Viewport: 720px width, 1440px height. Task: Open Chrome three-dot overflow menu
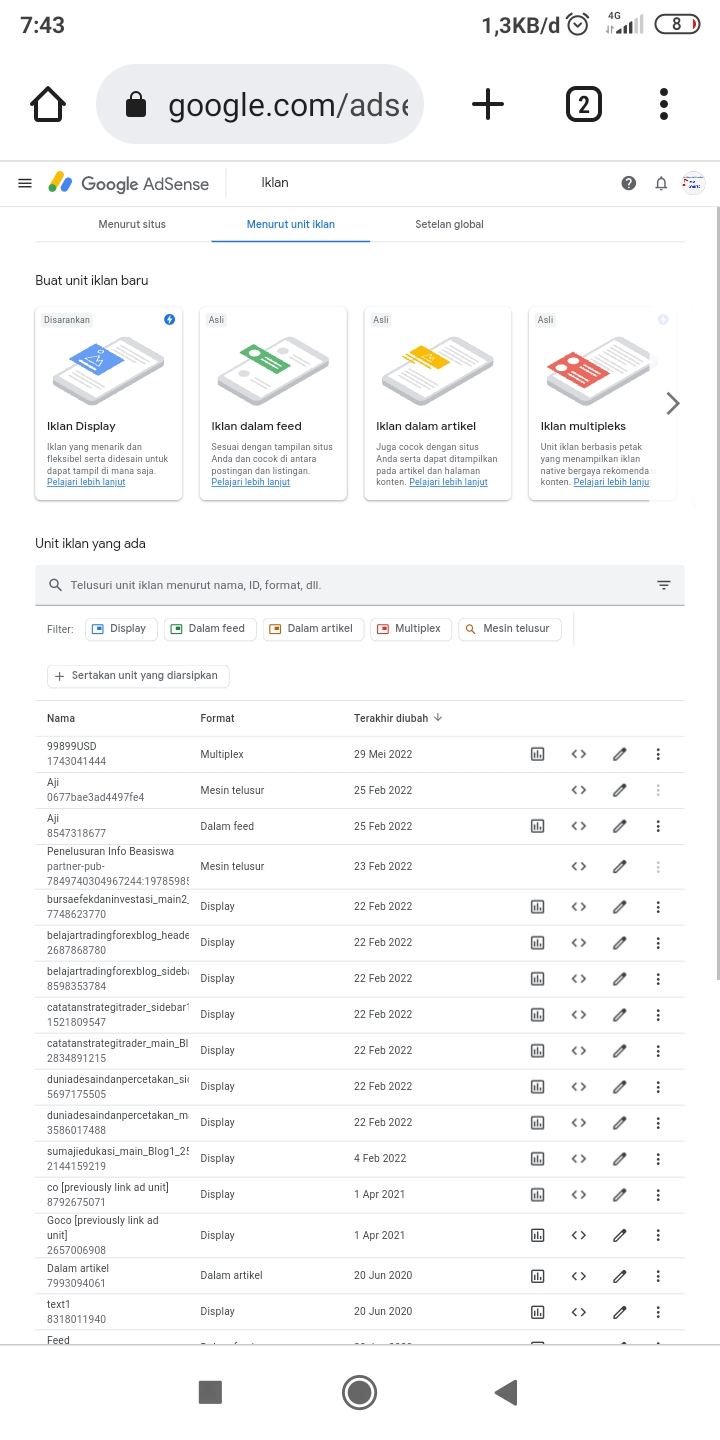(x=664, y=104)
